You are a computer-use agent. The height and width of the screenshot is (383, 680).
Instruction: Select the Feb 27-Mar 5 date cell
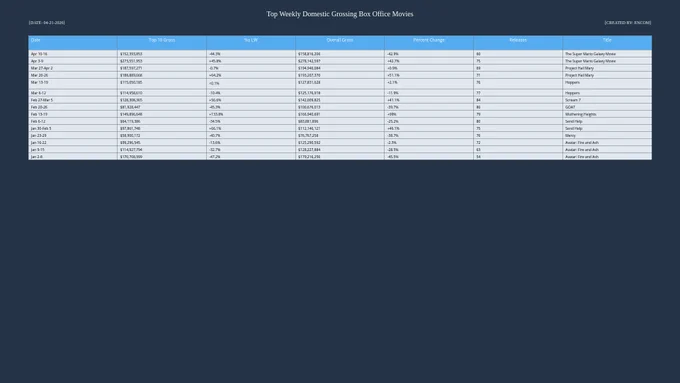click(73, 100)
